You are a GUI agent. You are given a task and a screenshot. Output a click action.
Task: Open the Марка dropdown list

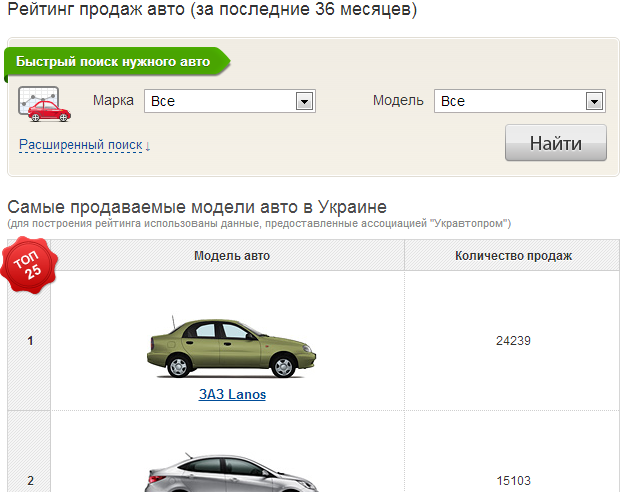305,101
